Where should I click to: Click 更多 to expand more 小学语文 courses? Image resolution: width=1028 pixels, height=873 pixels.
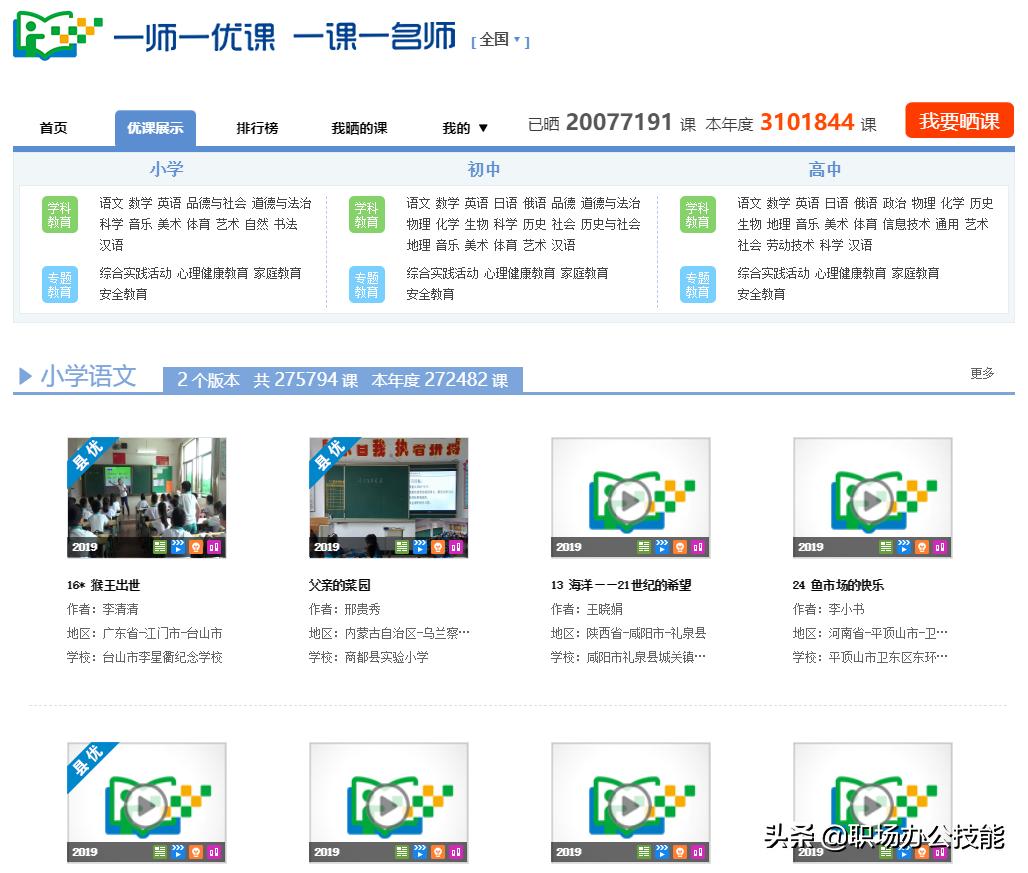pos(981,372)
